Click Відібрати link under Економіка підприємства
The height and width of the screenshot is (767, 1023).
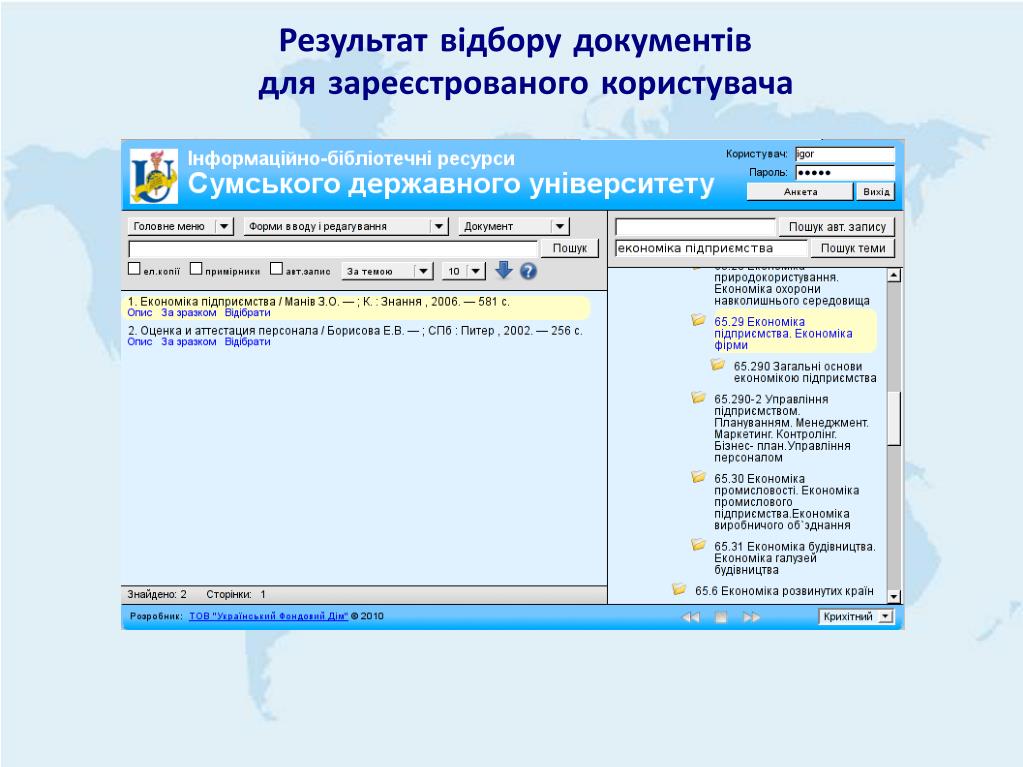[247, 312]
